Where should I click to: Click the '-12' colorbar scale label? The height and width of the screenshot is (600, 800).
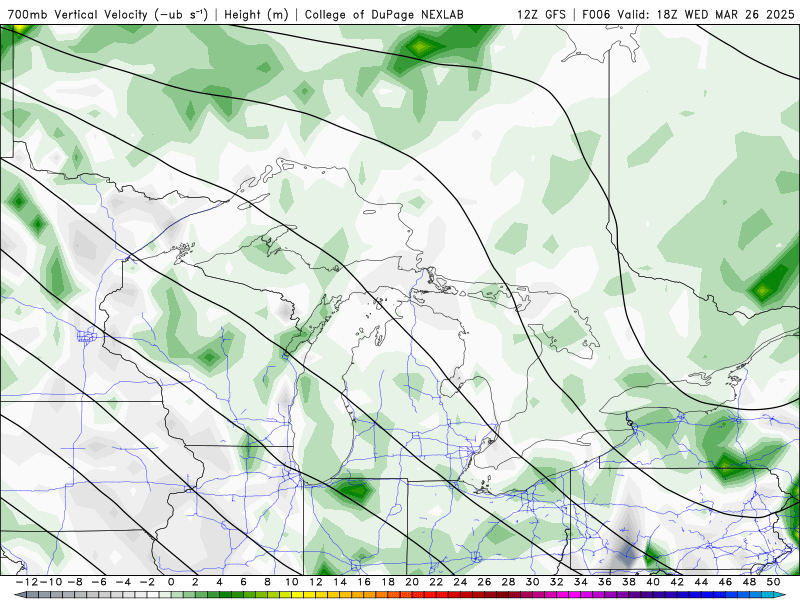(26, 582)
